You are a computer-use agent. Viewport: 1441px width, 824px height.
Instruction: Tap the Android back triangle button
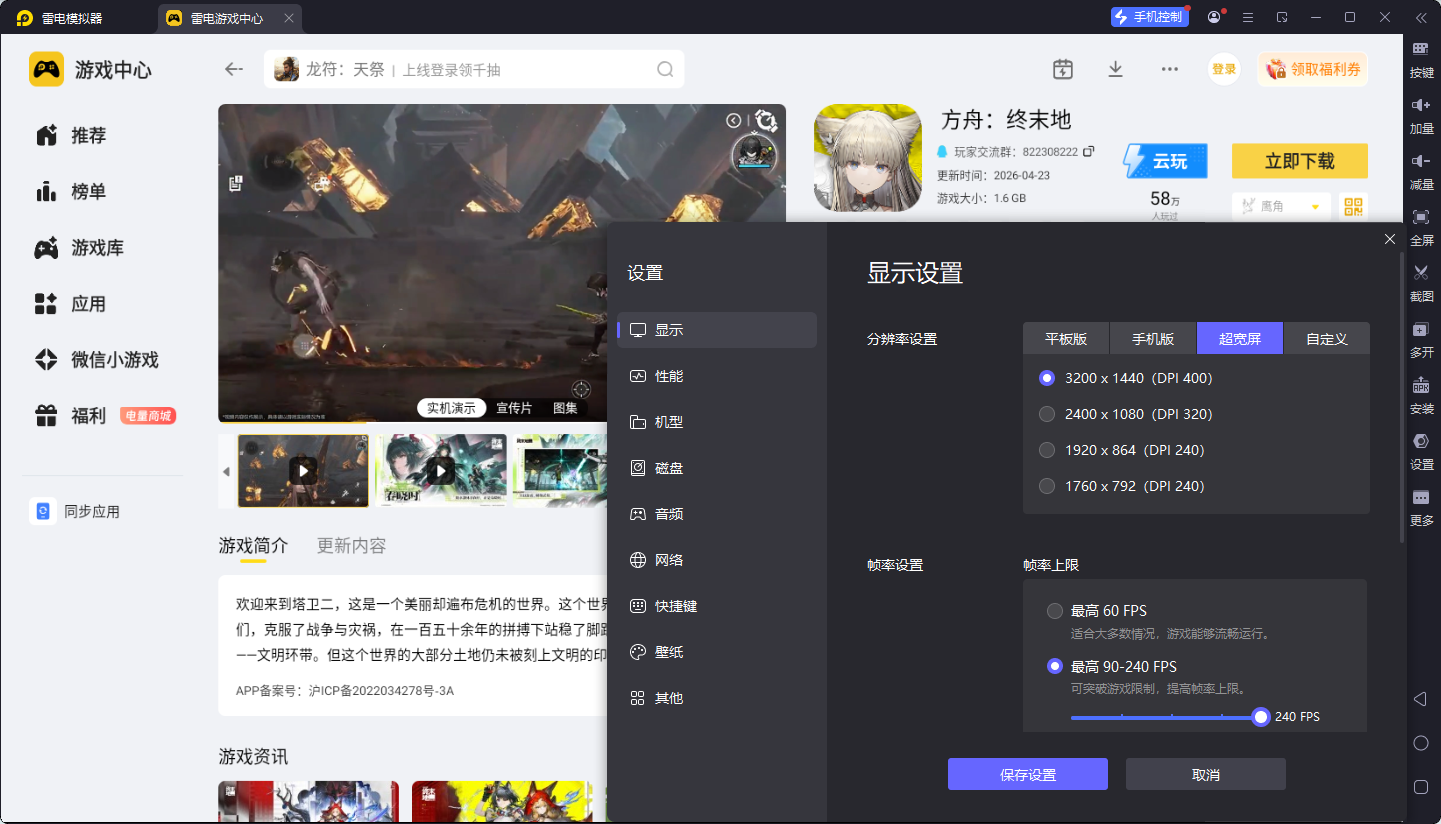1420,699
